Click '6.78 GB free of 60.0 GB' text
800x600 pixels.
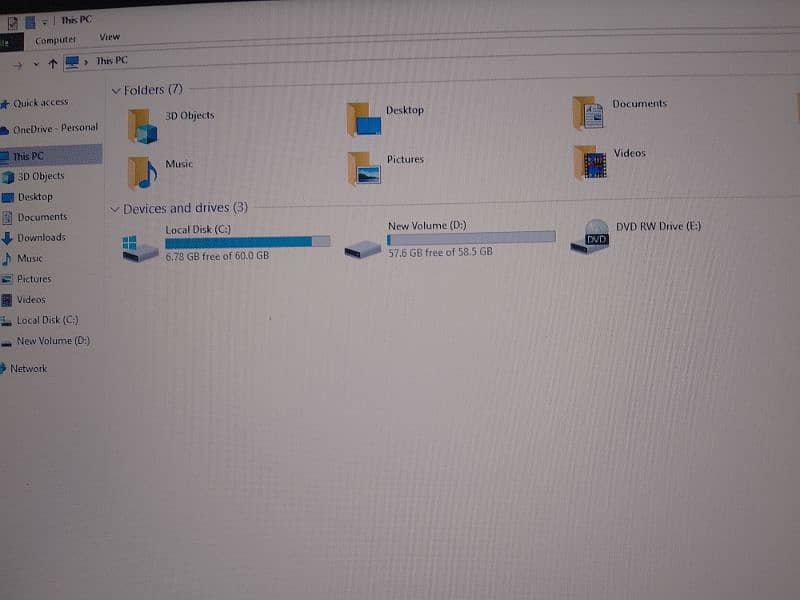(217, 256)
